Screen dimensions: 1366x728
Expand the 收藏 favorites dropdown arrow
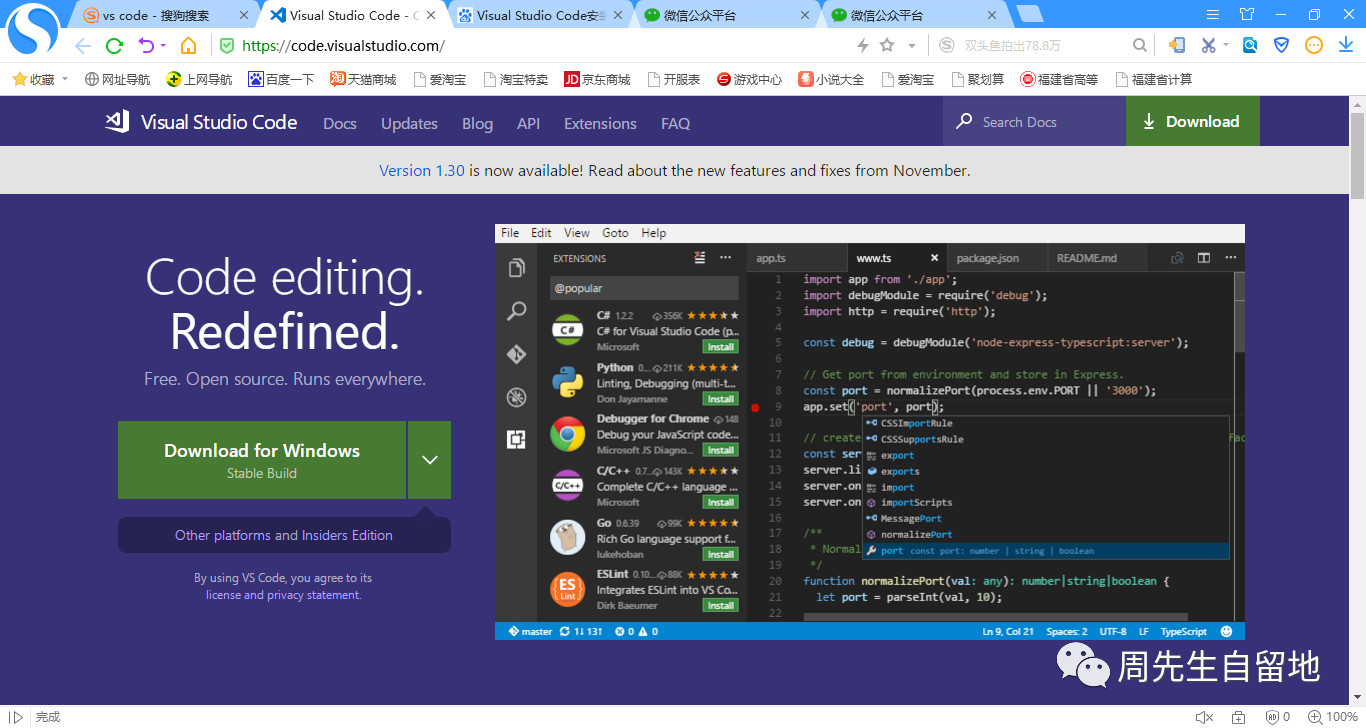(65, 79)
